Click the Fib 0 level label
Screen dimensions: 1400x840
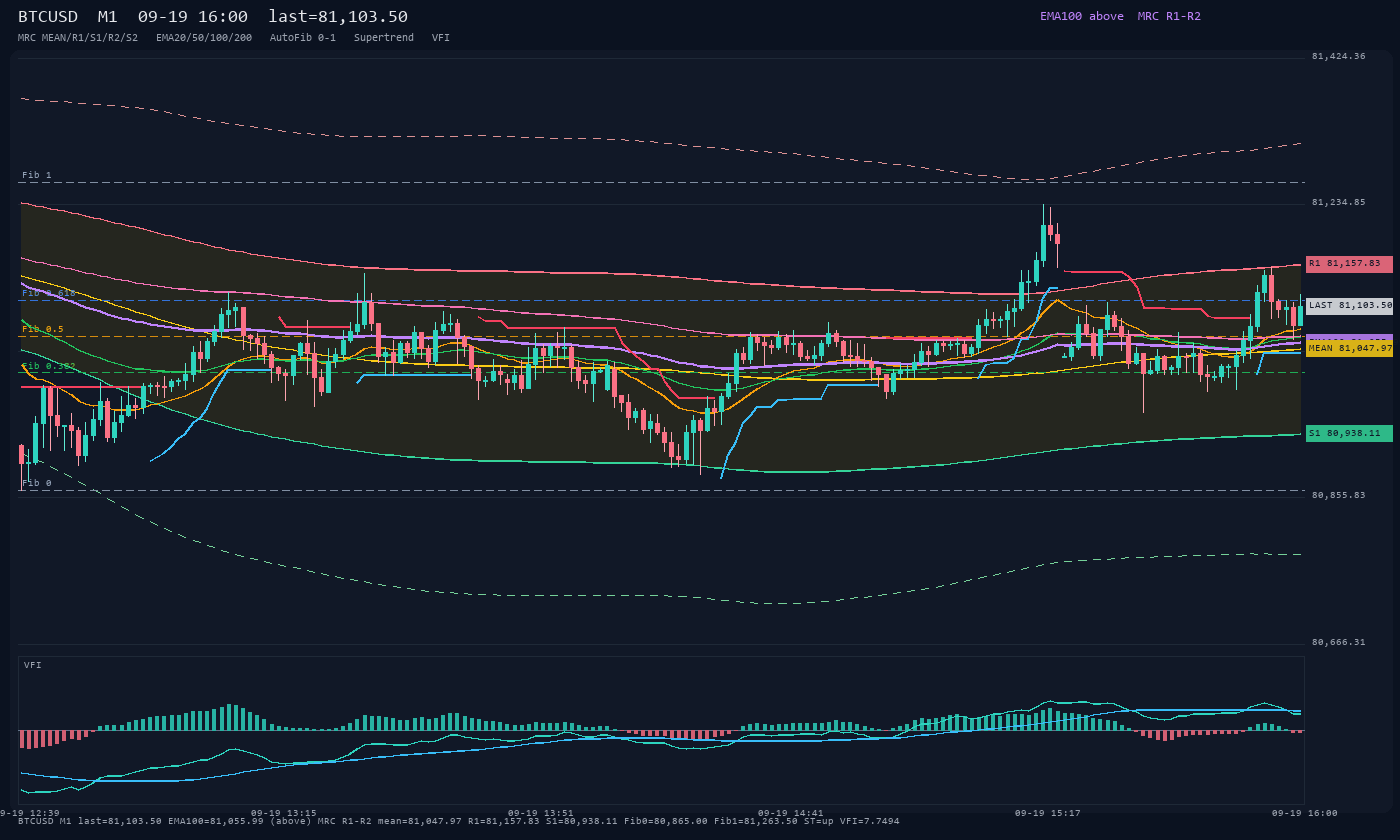(37, 483)
